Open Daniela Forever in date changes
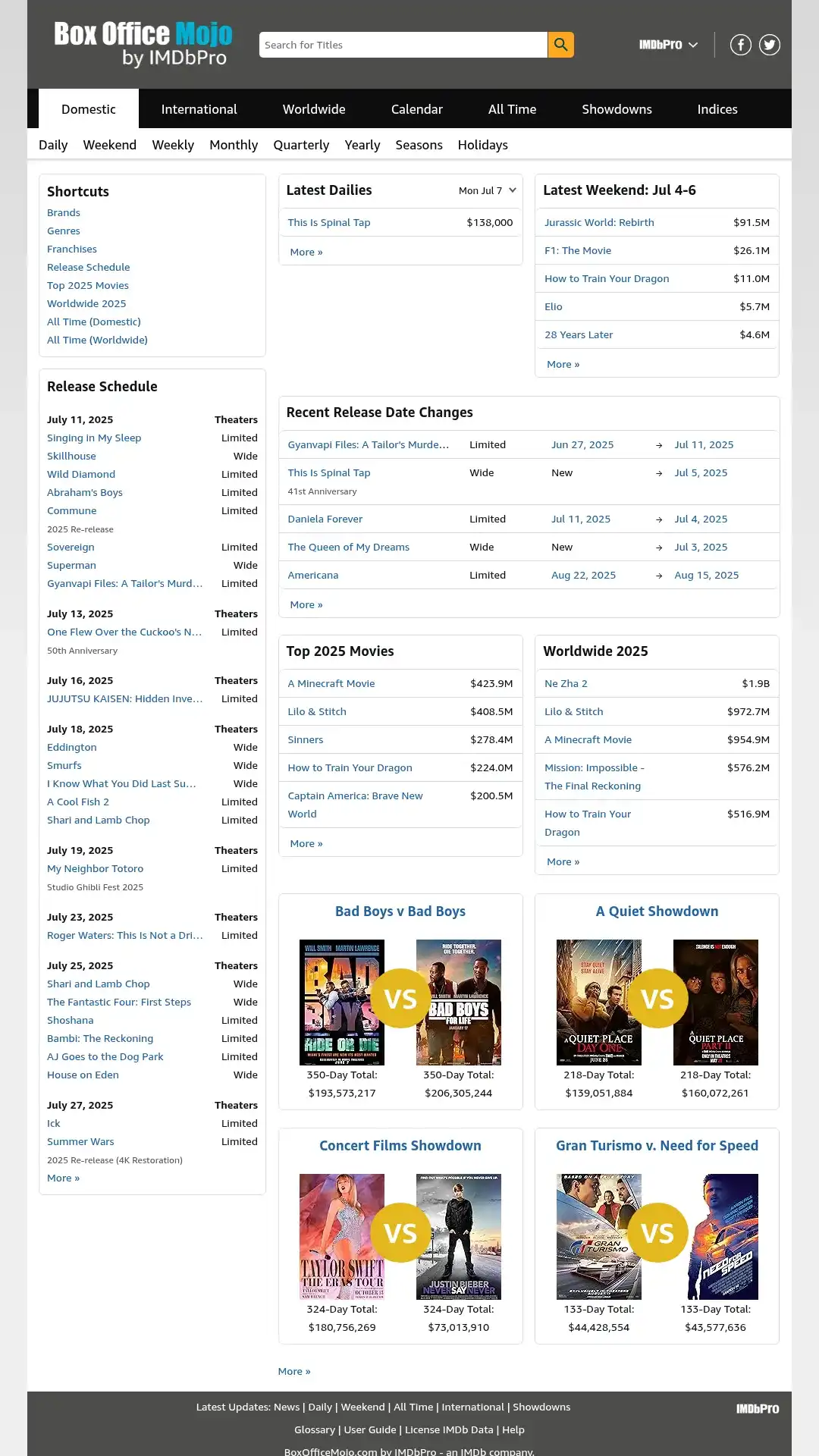 325,519
